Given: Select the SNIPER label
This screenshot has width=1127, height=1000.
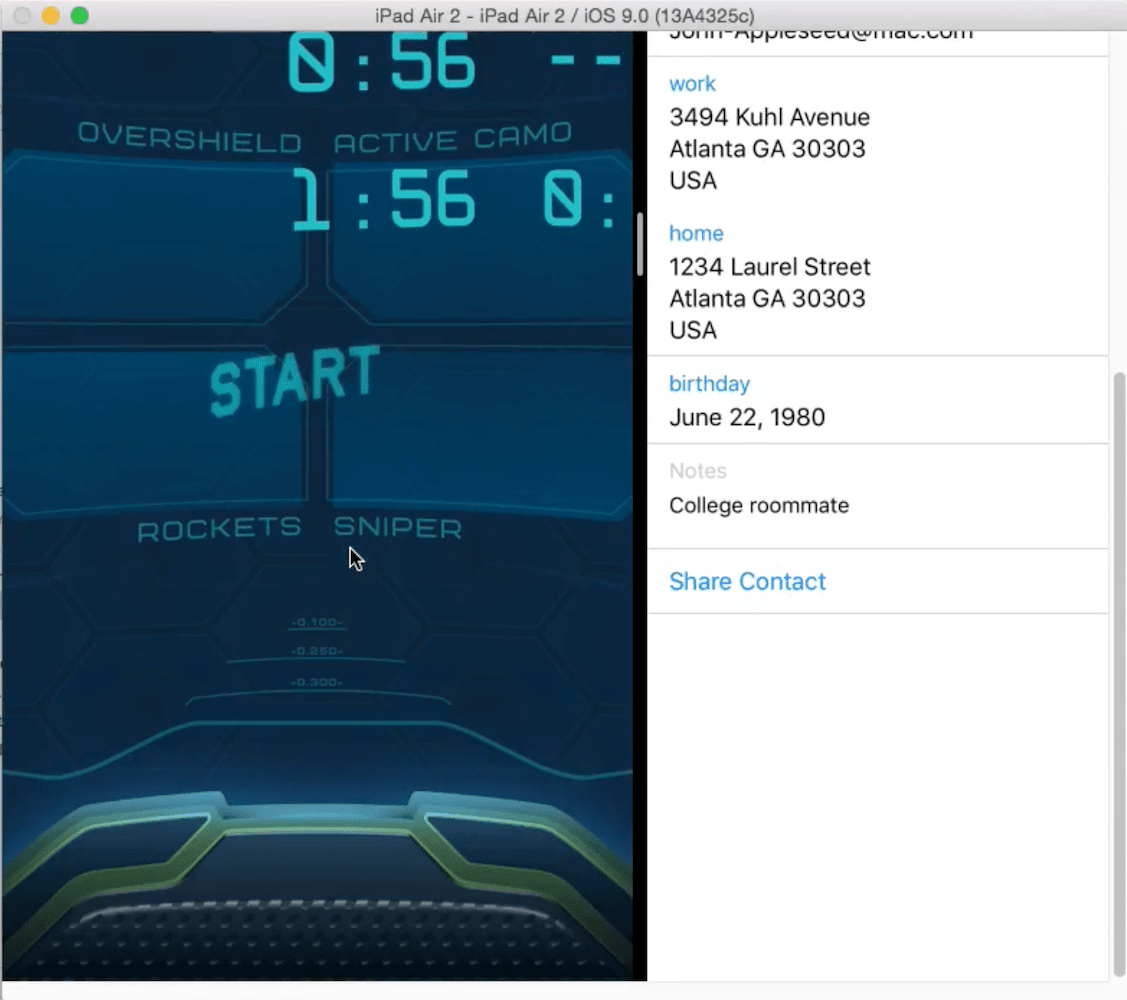Looking at the screenshot, I should click(398, 528).
